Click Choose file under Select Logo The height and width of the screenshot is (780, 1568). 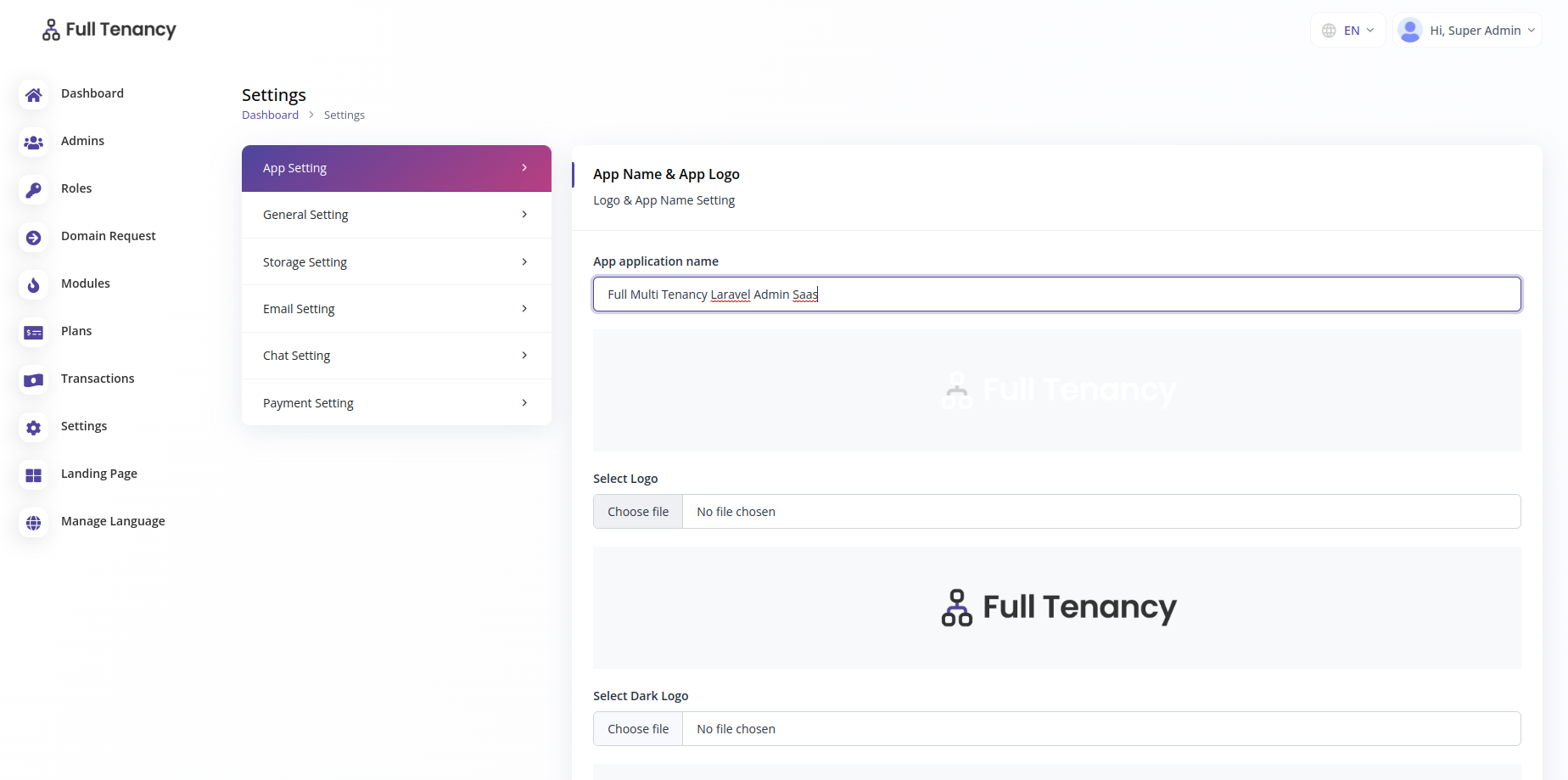[x=637, y=511]
